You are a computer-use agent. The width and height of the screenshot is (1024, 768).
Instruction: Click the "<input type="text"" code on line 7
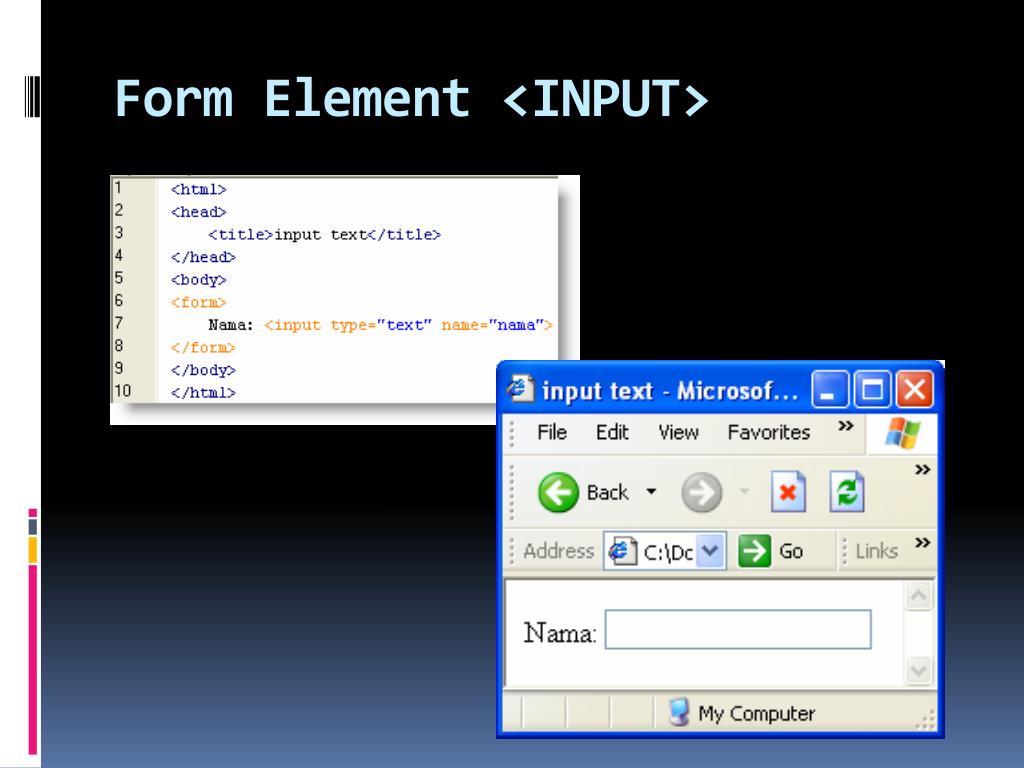click(x=348, y=325)
